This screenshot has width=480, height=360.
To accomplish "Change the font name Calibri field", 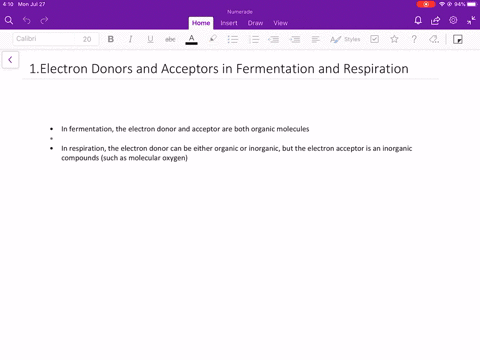I will click(x=44, y=39).
